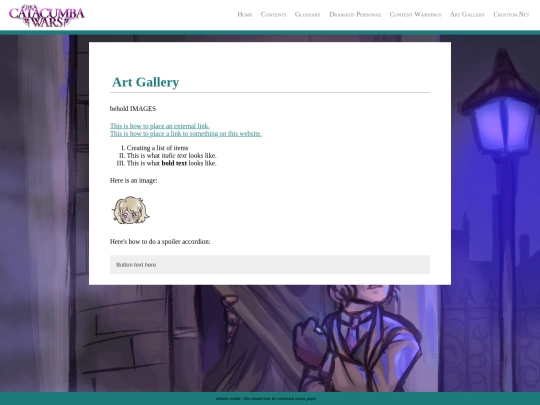Select Art Gallery in the navigation
The image size is (540, 405).
(x=467, y=14)
